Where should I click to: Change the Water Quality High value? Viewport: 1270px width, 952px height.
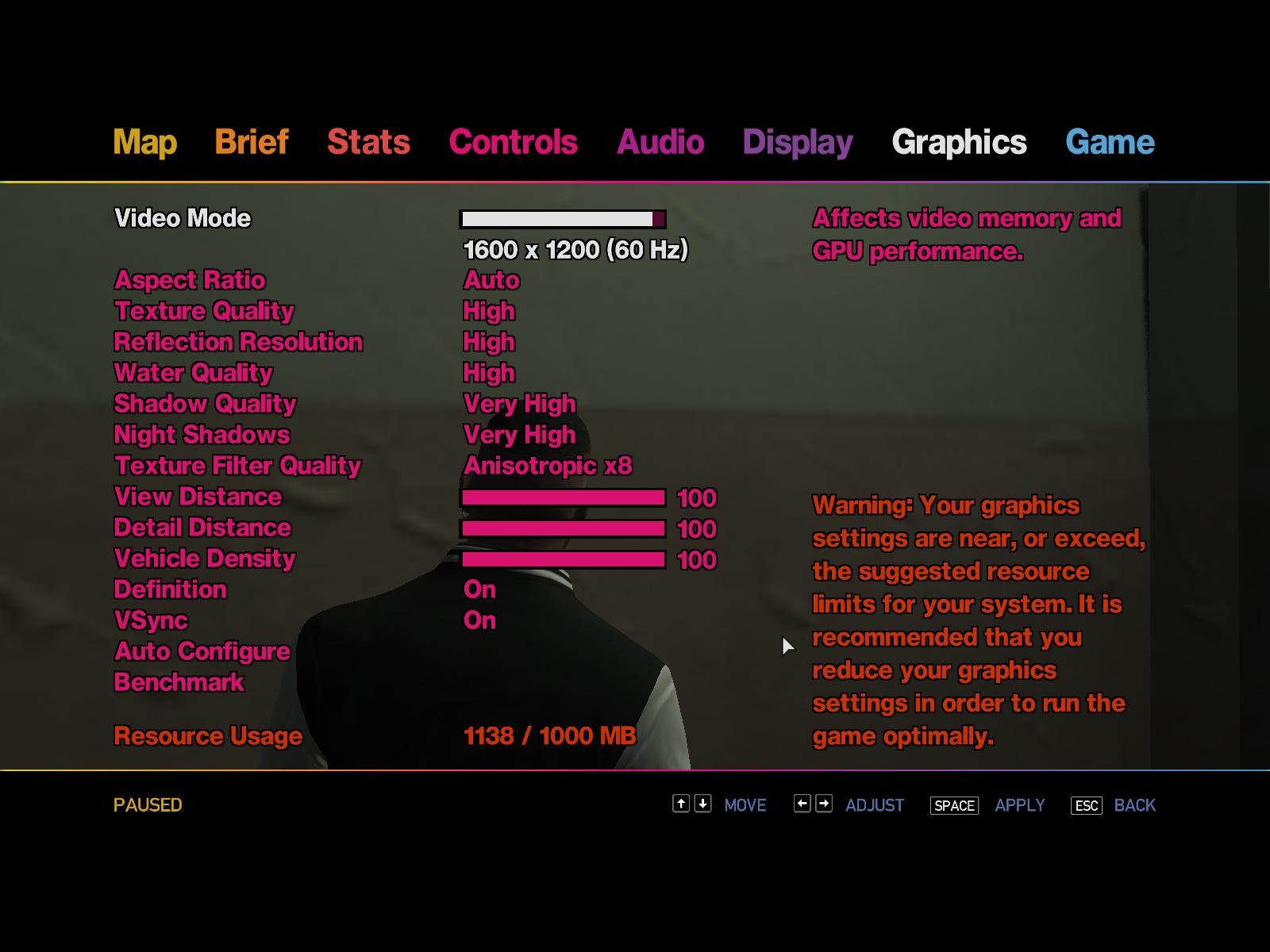pyautogui.click(x=489, y=373)
